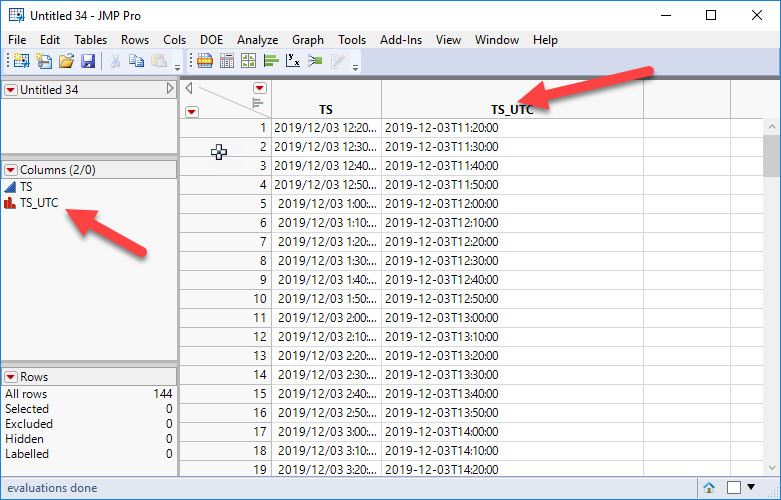Click the Copy toolbar icon
This screenshot has height=500, width=781.
click(136, 61)
